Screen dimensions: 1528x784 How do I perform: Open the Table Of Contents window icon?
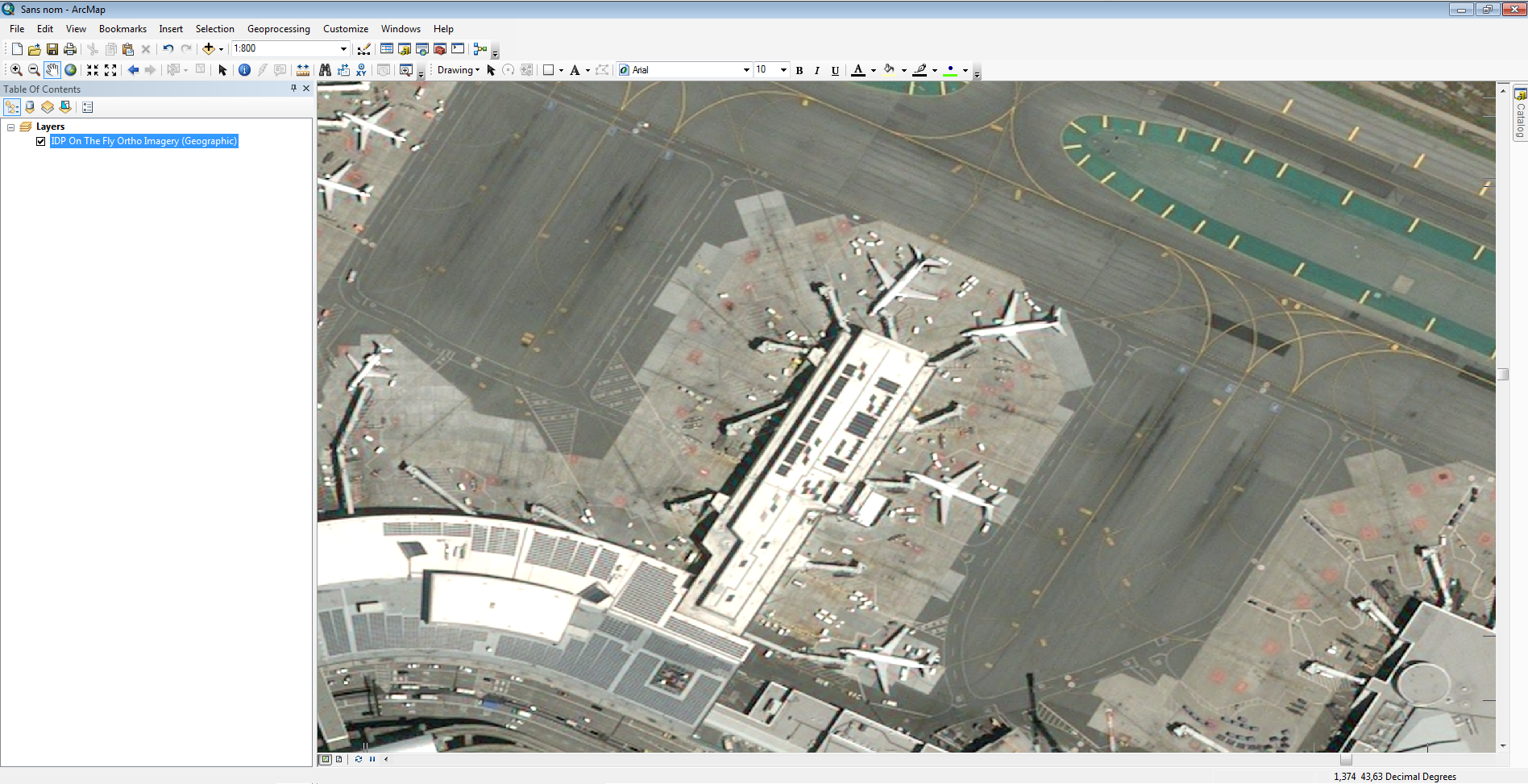click(387, 49)
